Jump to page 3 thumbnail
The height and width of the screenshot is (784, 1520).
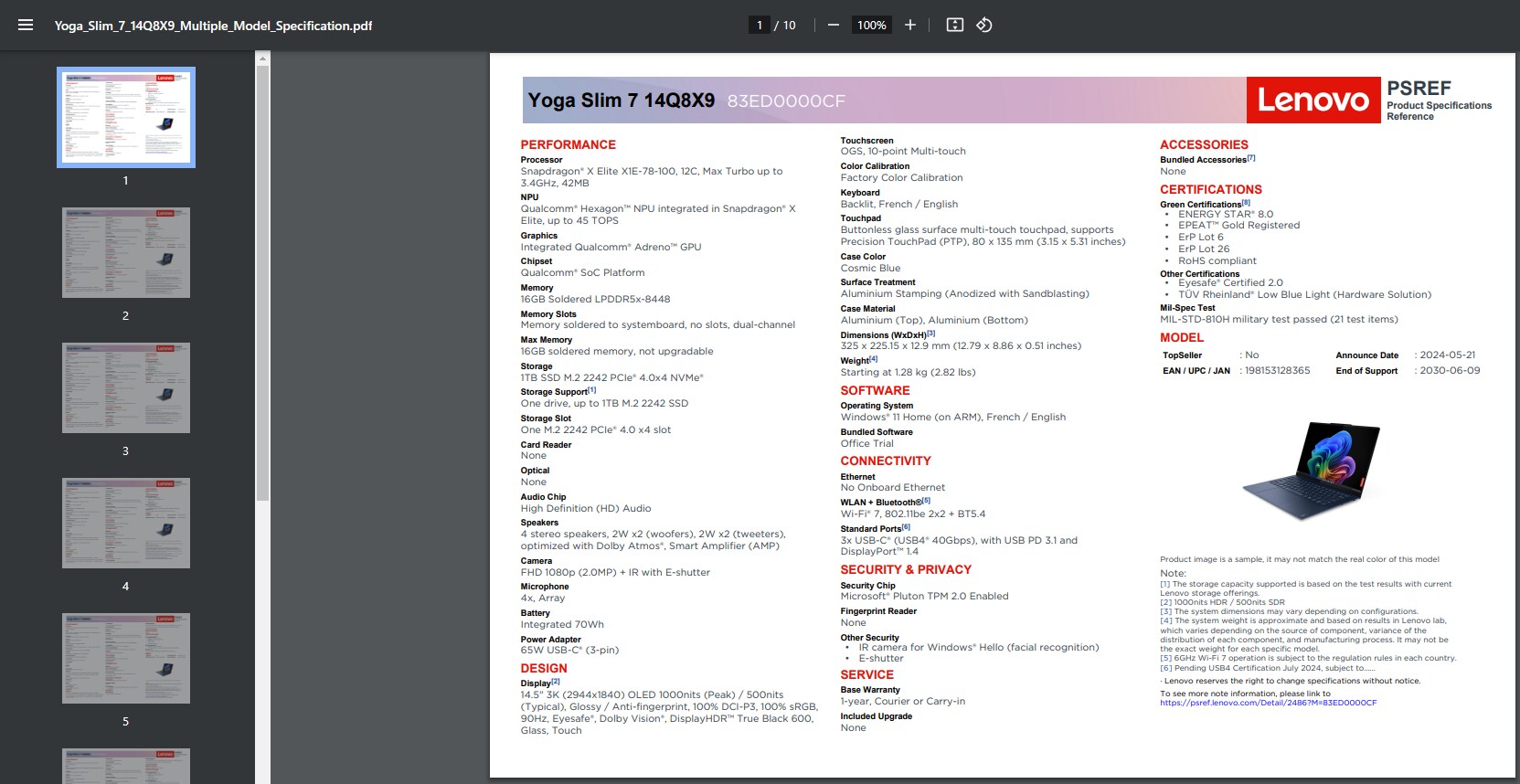(x=126, y=388)
